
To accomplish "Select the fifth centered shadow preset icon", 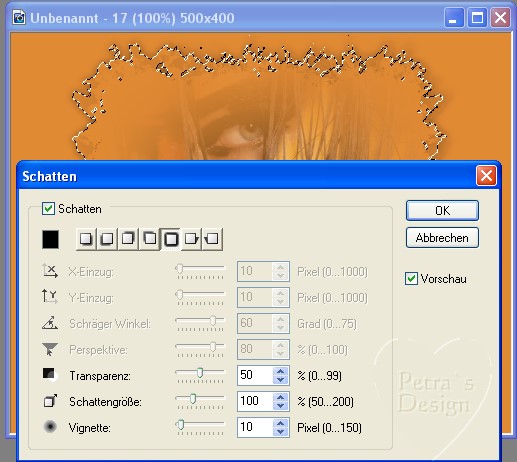I will pyautogui.click(x=171, y=239).
